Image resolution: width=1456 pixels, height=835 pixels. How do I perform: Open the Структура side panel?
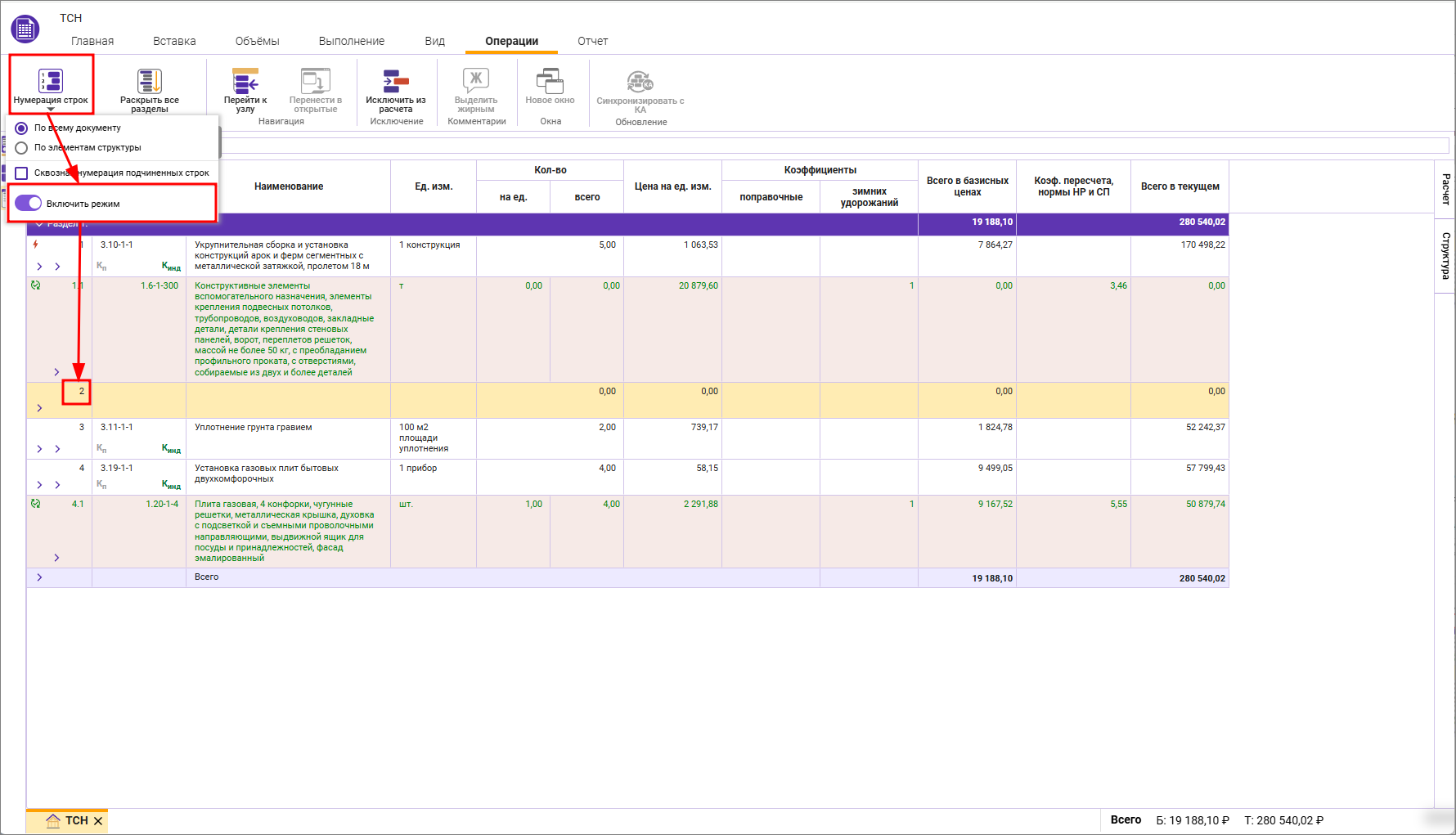[x=1445, y=255]
